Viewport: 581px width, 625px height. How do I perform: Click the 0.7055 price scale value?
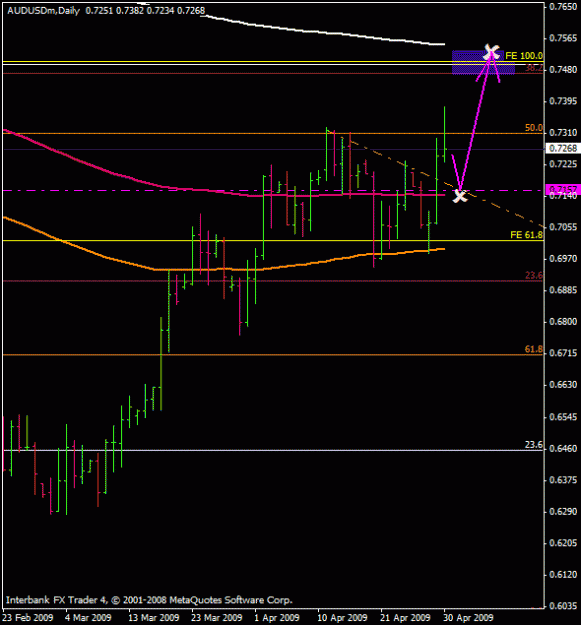click(563, 227)
